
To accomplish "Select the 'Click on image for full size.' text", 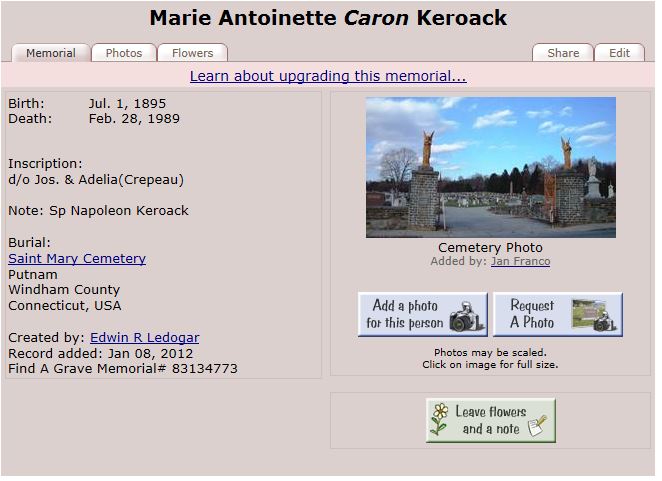I will coord(490,364).
